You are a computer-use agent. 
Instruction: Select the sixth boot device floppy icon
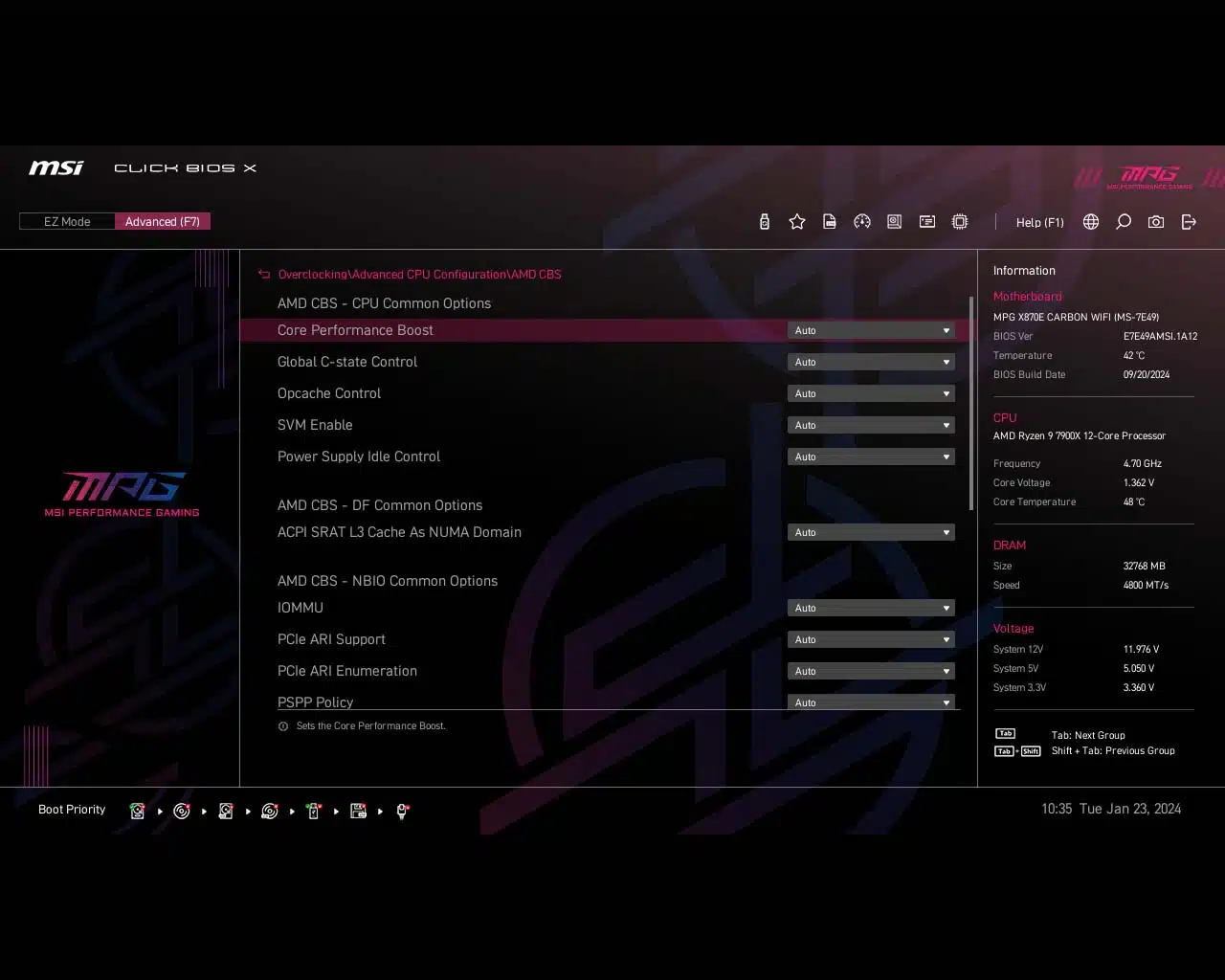[359, 811]
